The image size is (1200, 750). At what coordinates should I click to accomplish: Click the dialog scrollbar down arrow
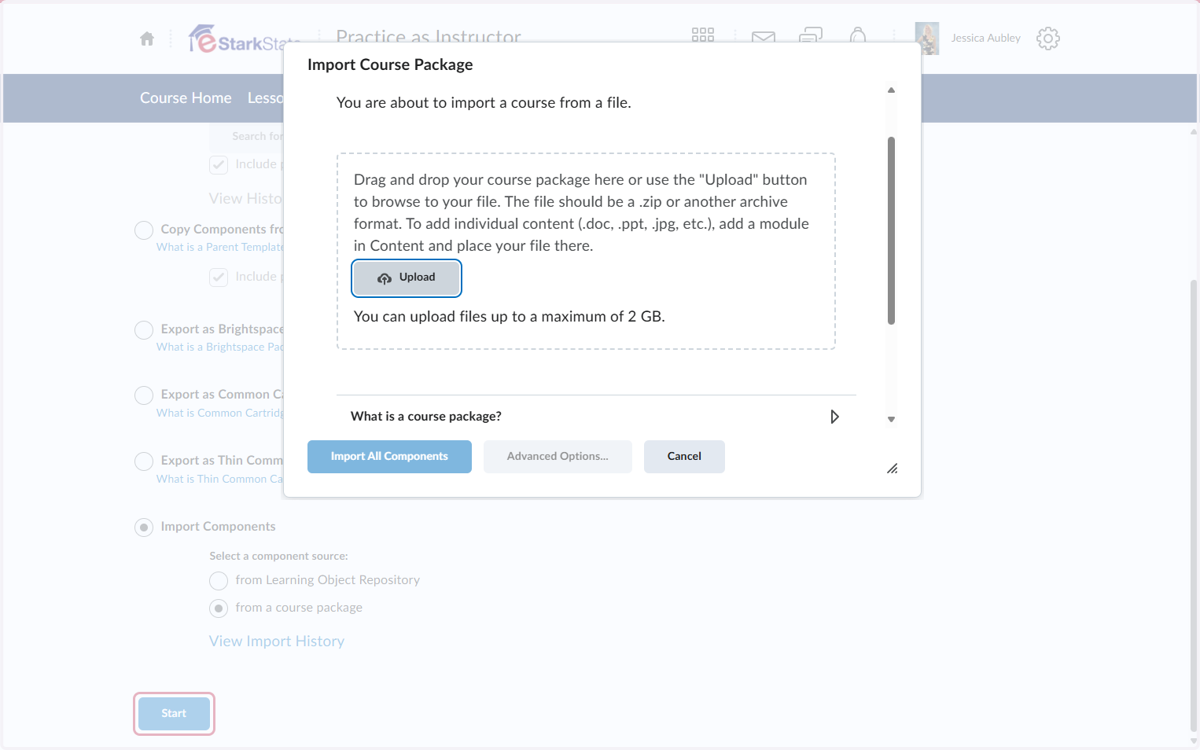[891, 419]
